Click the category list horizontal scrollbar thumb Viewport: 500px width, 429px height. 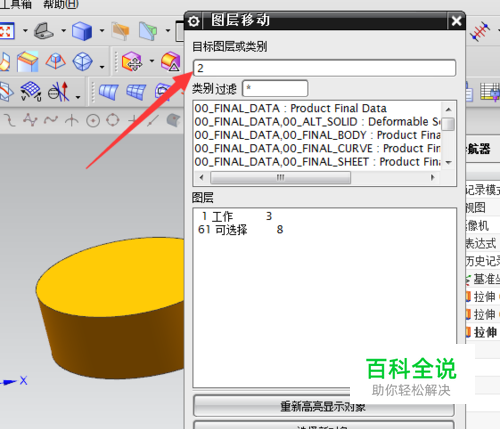(x=281, y=177)
